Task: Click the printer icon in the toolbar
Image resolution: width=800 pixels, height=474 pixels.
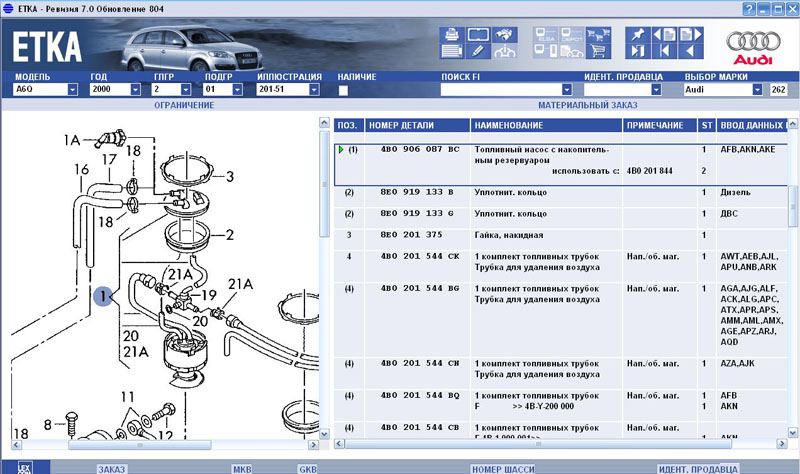Action: [451, 34]
